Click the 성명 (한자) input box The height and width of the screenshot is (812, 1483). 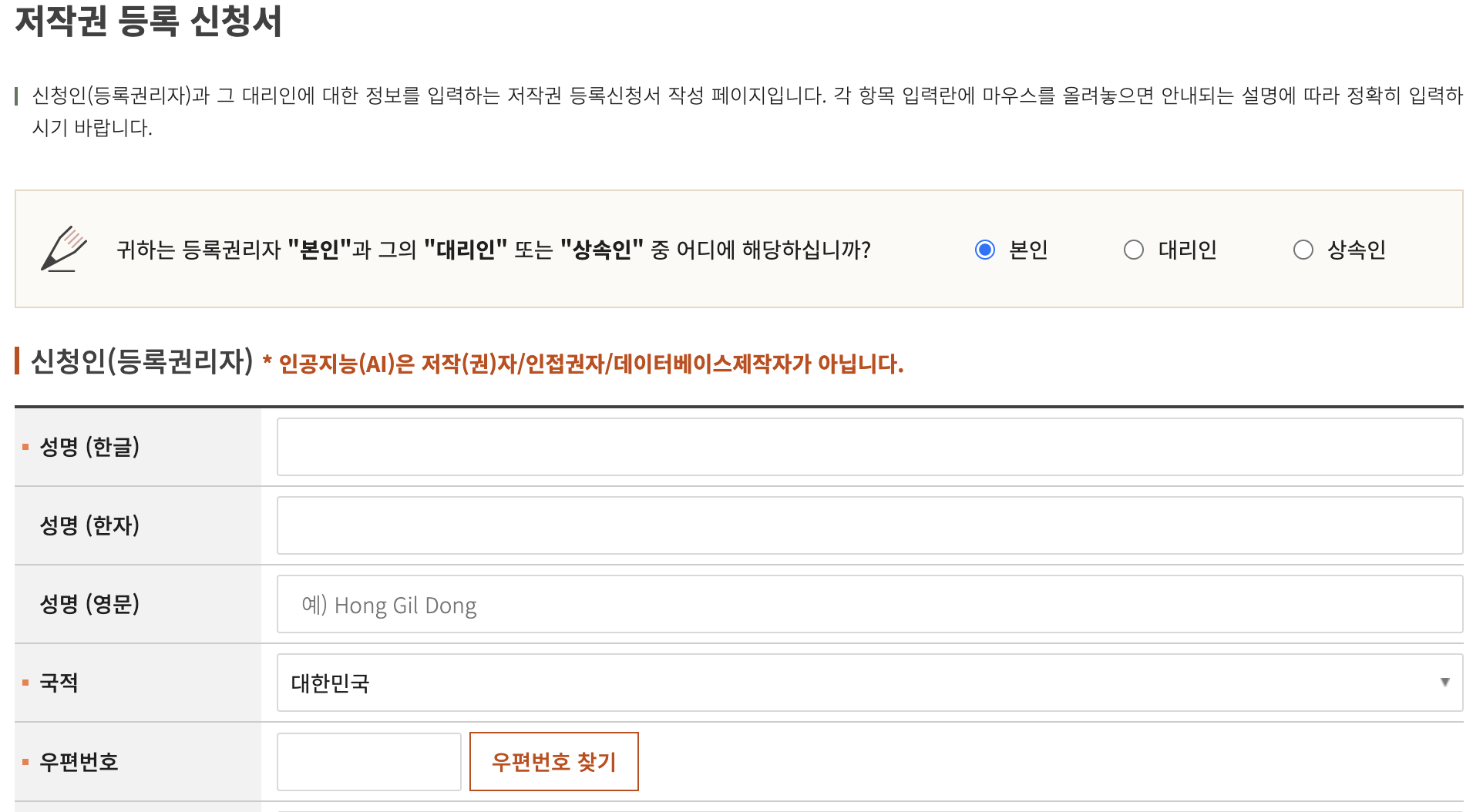tap(869, 525)
